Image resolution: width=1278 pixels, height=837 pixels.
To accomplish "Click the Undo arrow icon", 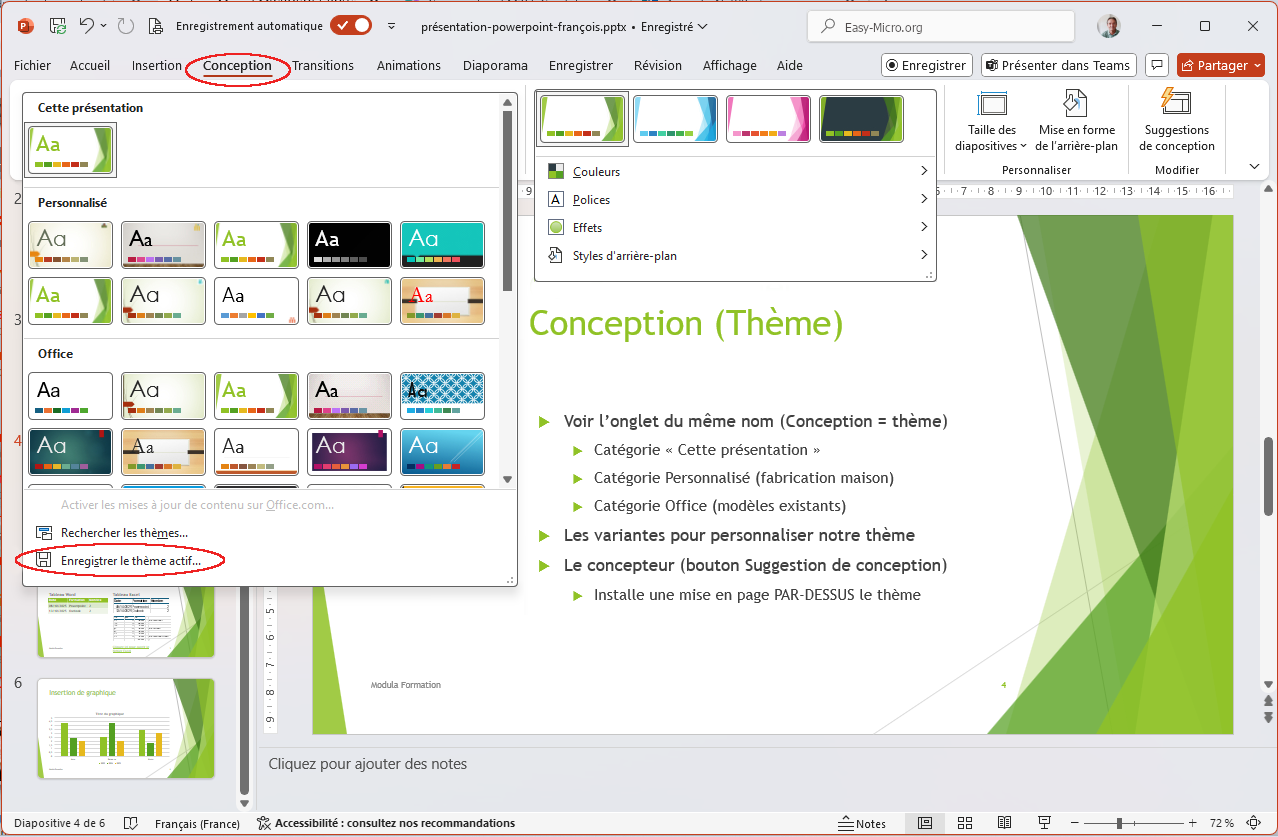I will [87, 26].
